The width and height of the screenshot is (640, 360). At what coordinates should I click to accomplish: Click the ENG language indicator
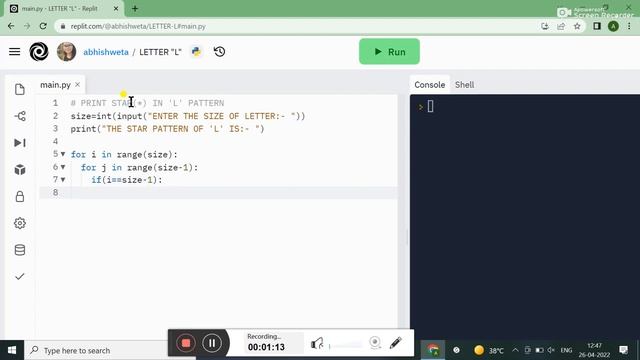point(566,350)
